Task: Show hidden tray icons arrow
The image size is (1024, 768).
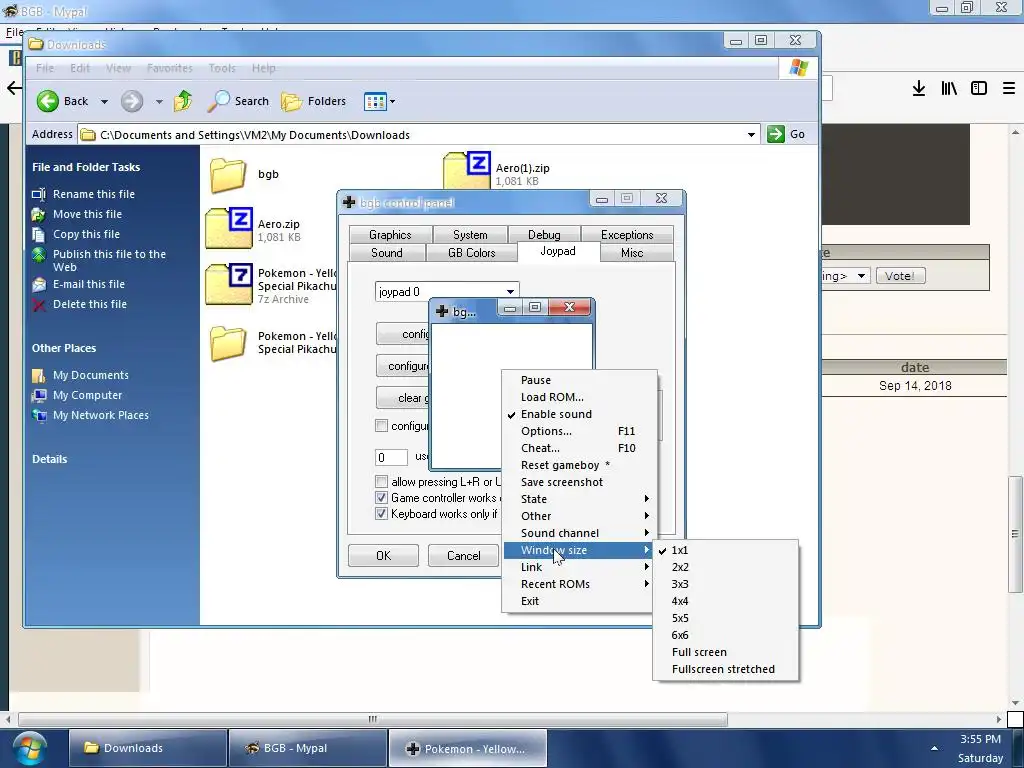Action: coord(935,748)
